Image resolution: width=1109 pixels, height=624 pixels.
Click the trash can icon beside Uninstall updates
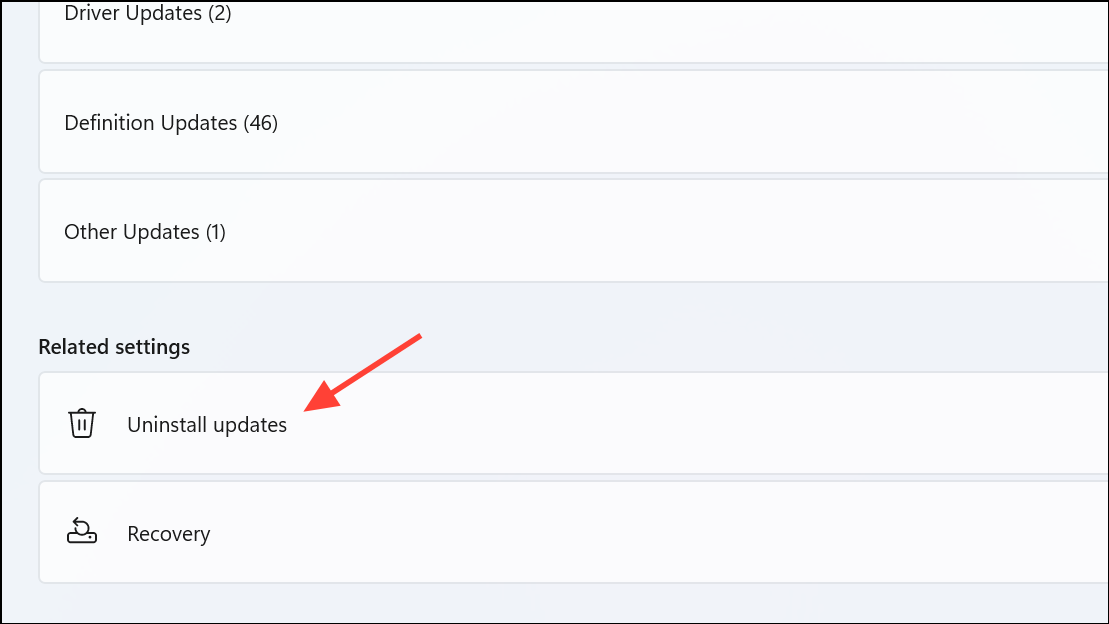[81, 423]
